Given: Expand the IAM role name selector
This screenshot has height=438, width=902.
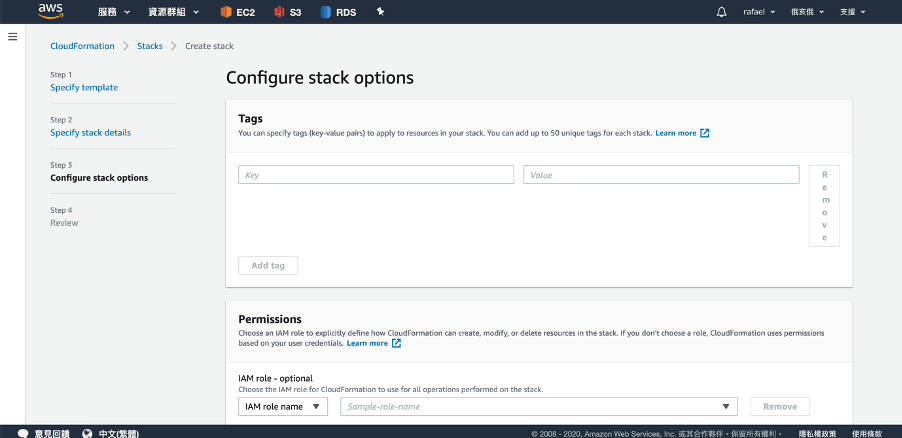Looking at the screenshot, I should [283, 406].
